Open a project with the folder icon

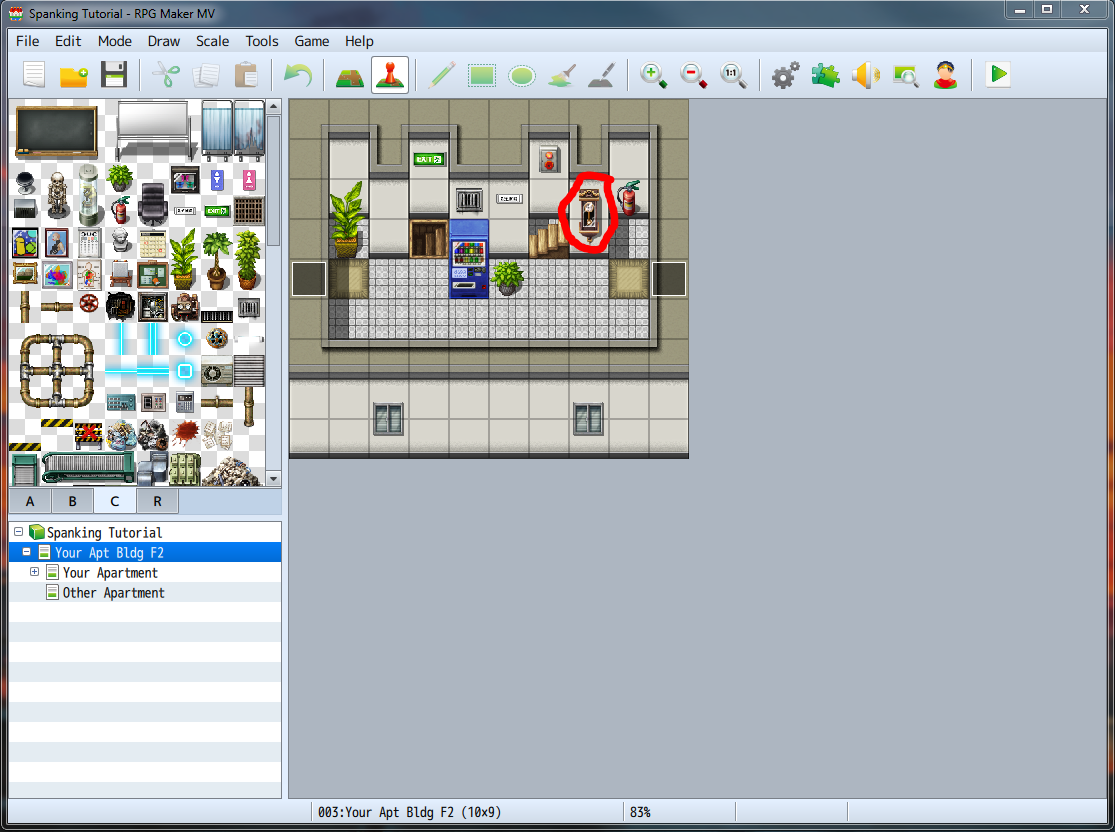(x=74, y=75)
